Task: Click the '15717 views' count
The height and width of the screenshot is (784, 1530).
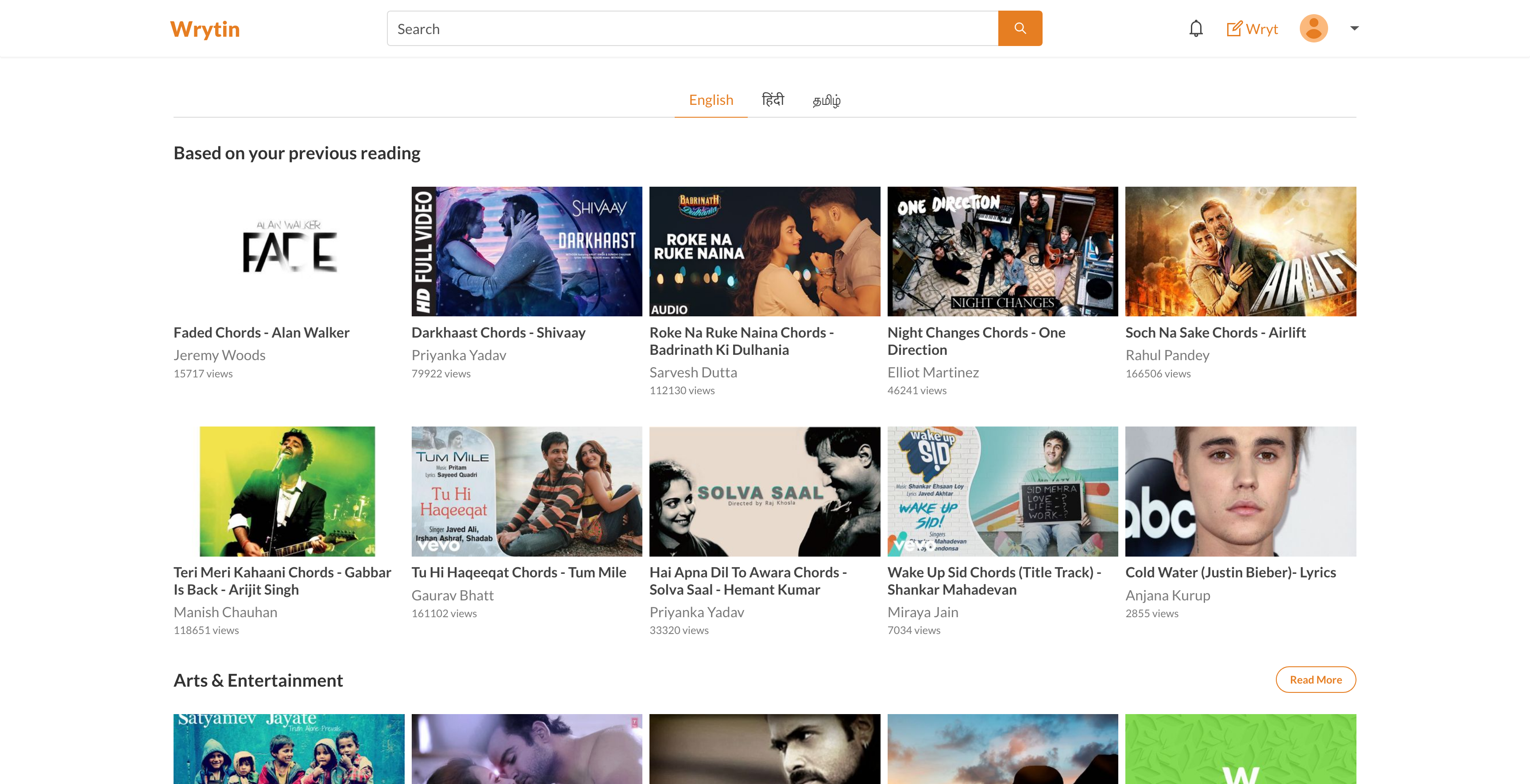Action: click(203, 373)
